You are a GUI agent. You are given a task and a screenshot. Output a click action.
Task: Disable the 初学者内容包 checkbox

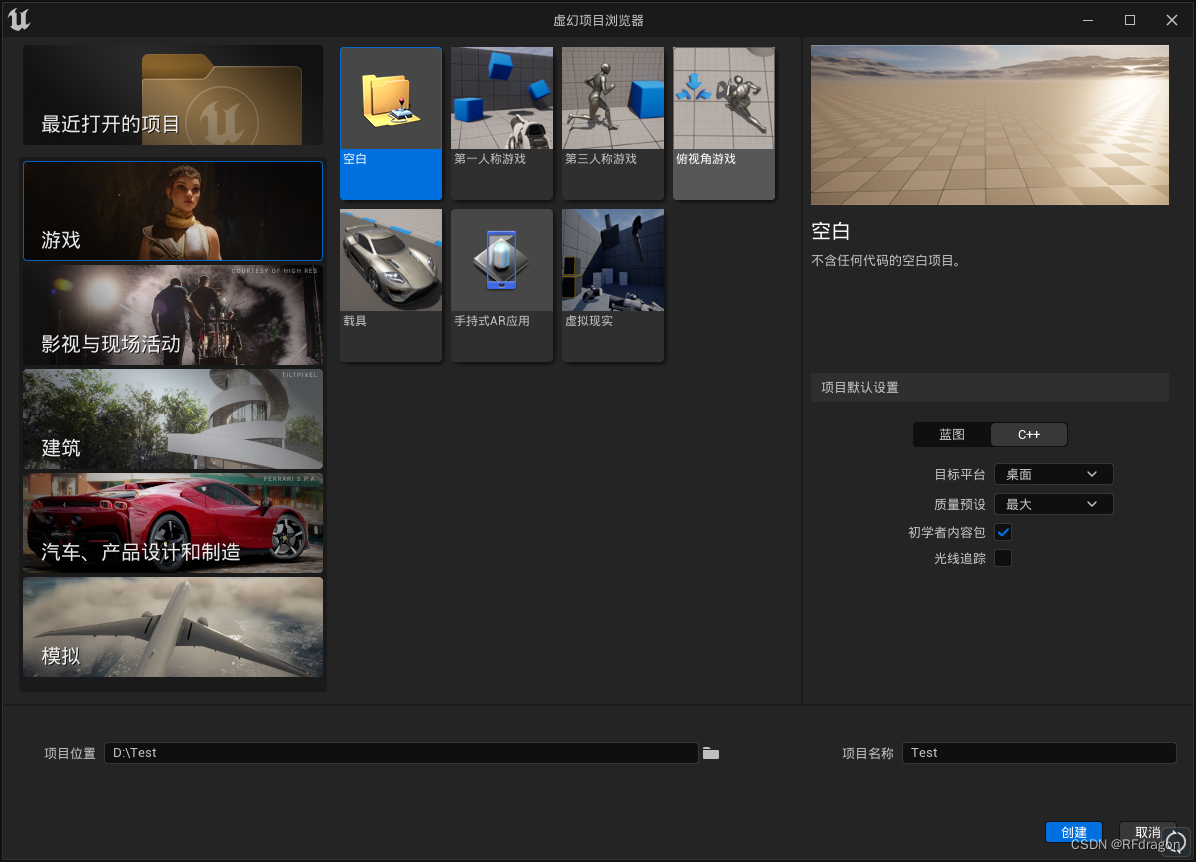[1002, 532]
